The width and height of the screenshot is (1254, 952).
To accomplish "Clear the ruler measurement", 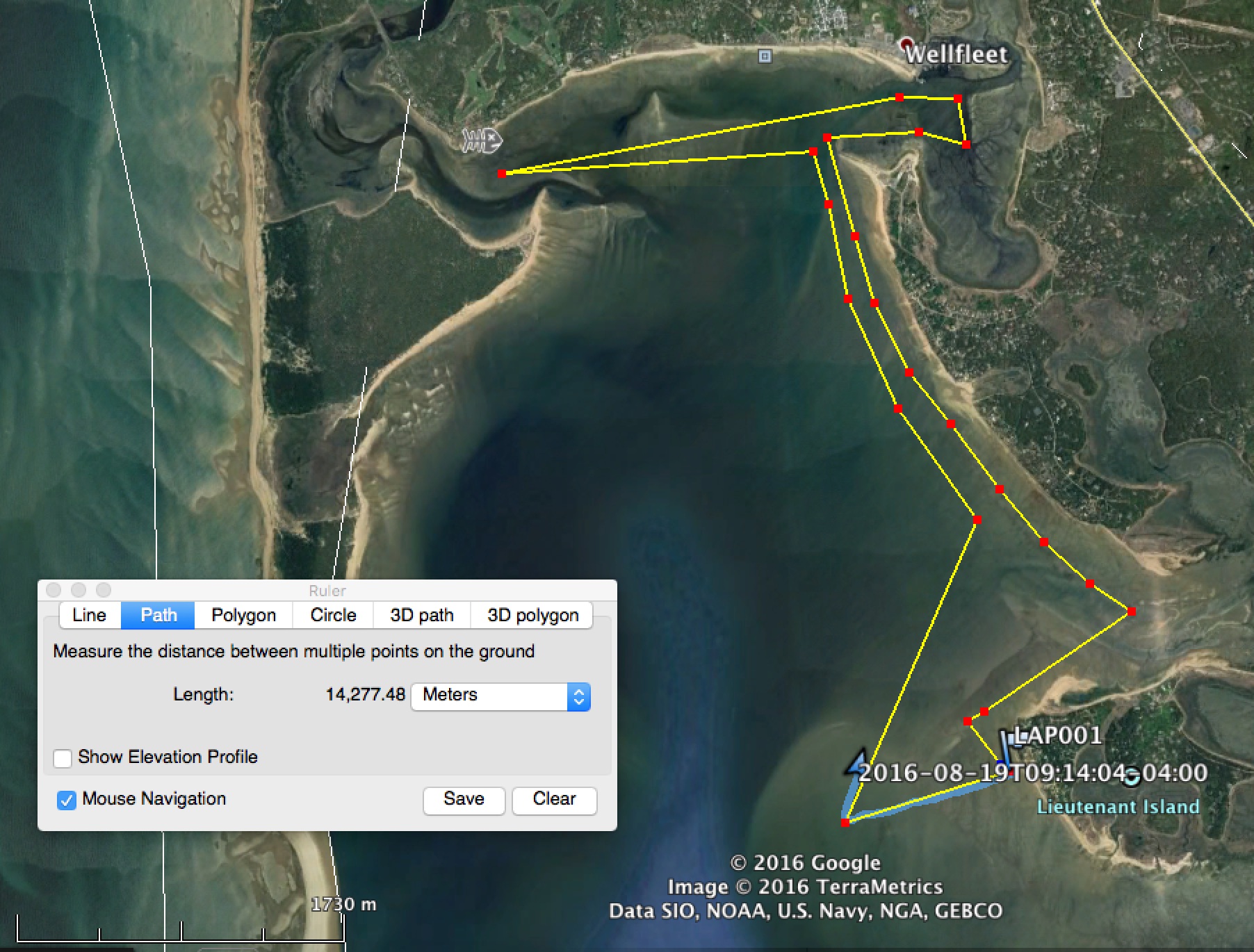I will coord(554,799).
